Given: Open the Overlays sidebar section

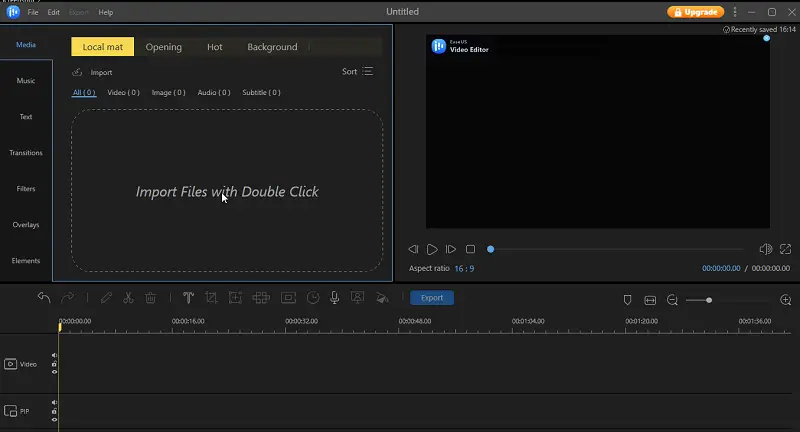Looking at the screenshot, I should click(26, 224).
